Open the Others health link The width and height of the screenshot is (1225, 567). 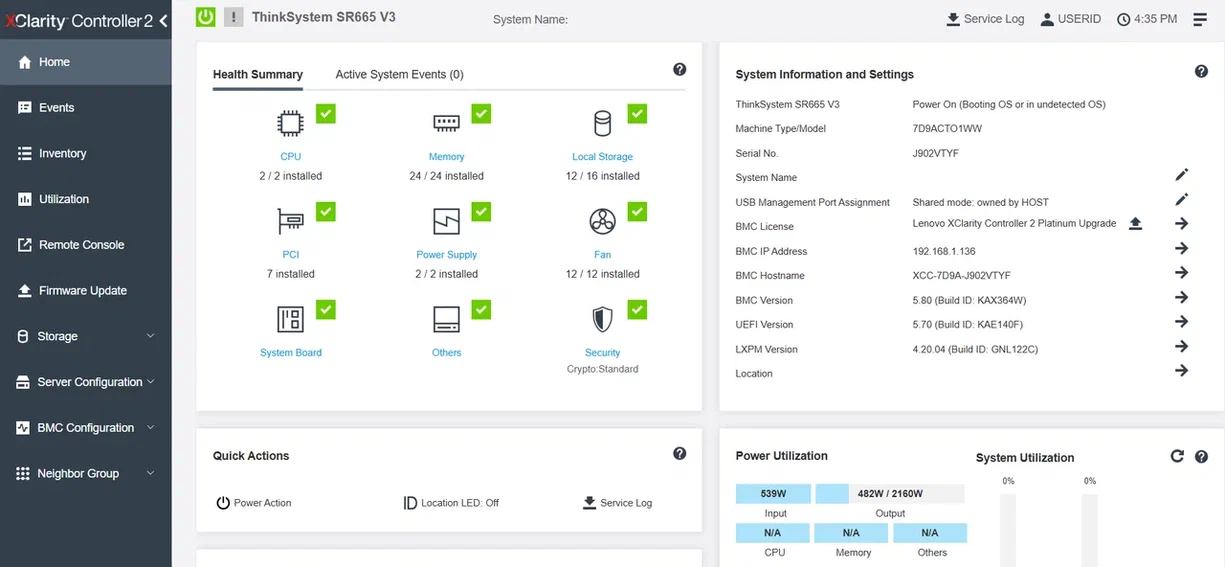[446, 353]
